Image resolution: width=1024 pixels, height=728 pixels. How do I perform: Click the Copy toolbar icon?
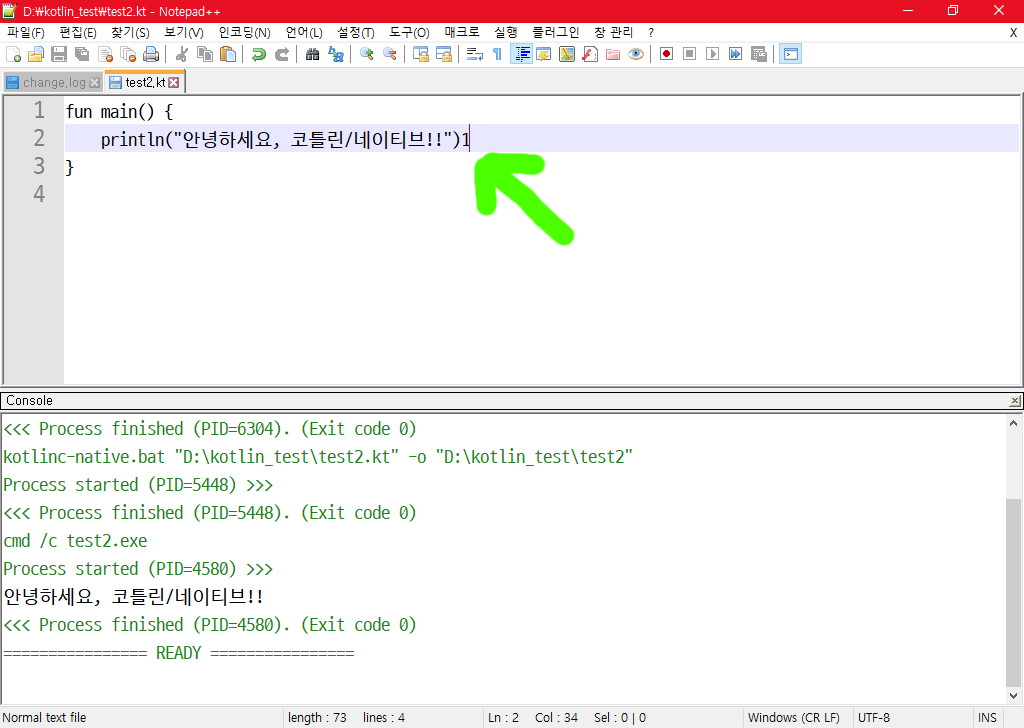click(x=204, y=54)
